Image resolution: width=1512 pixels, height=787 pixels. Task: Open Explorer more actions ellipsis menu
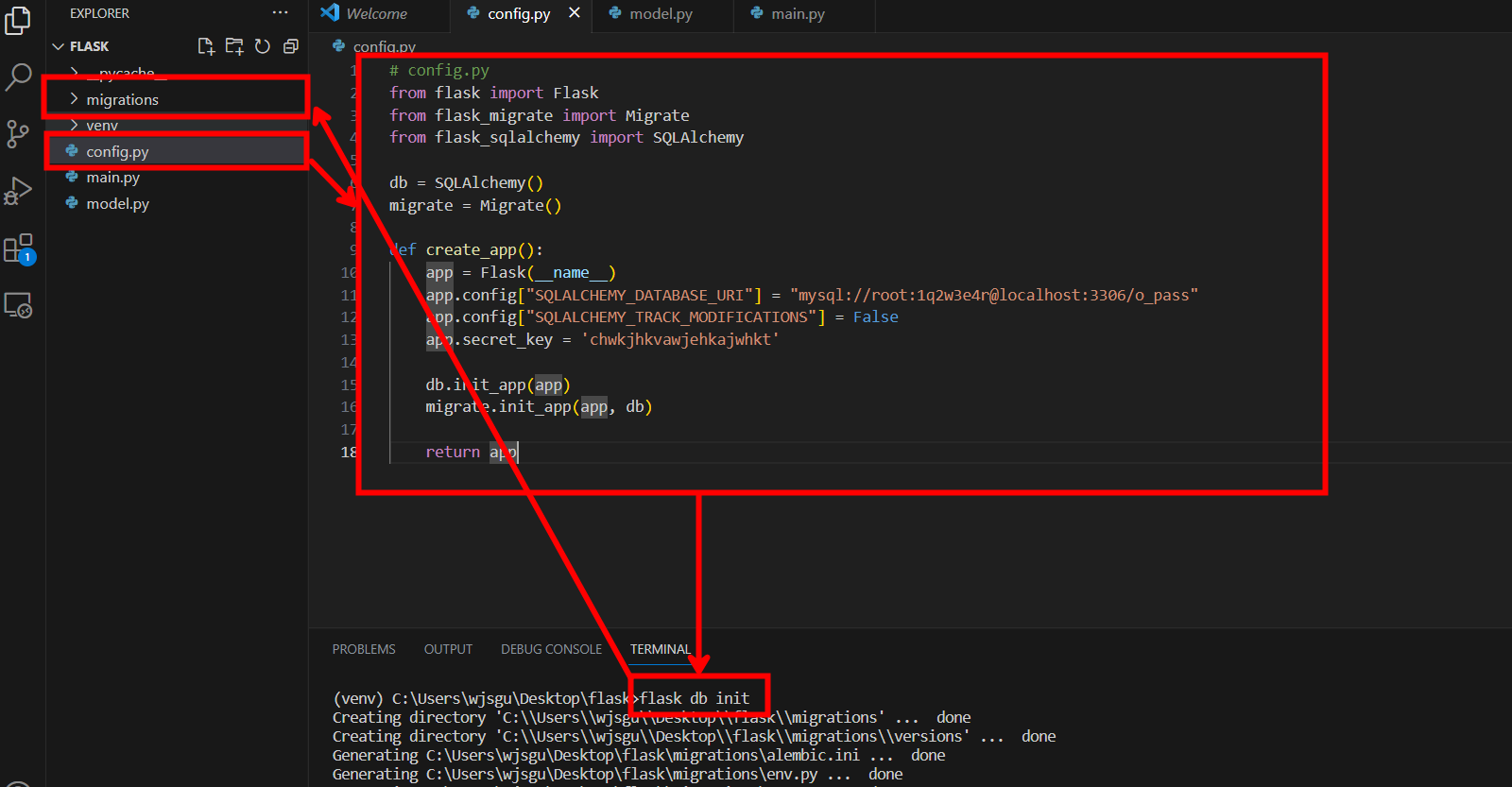click(x=280, y=13)
